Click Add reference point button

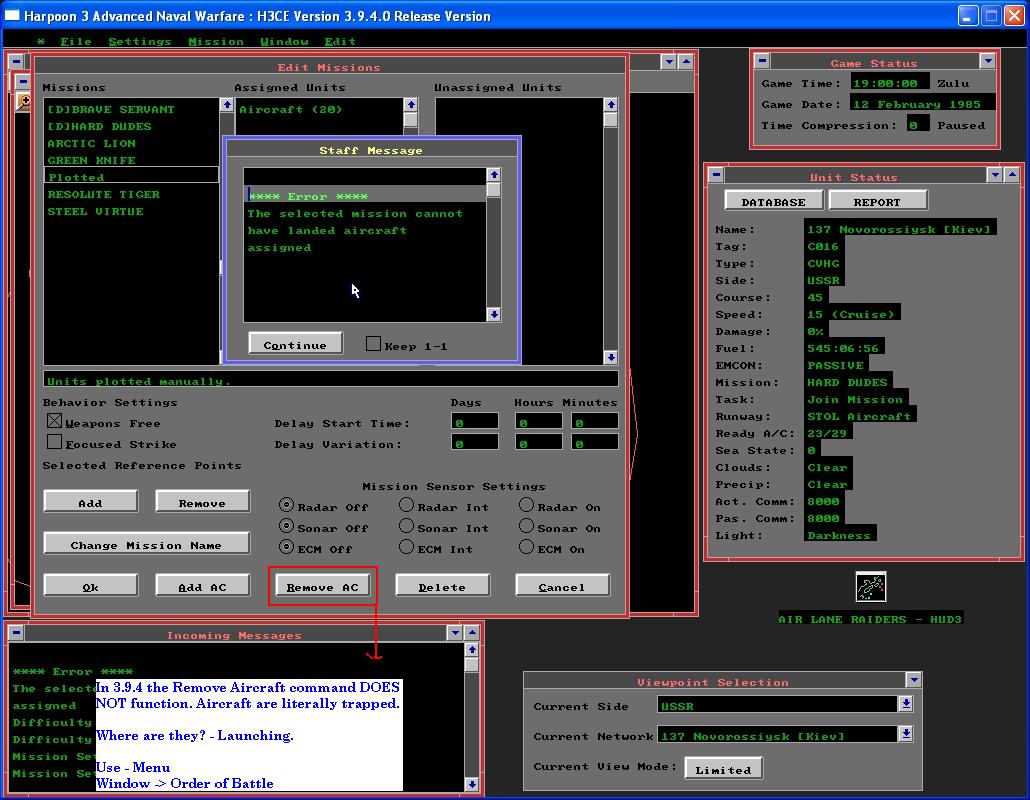(x=91, y=501)
